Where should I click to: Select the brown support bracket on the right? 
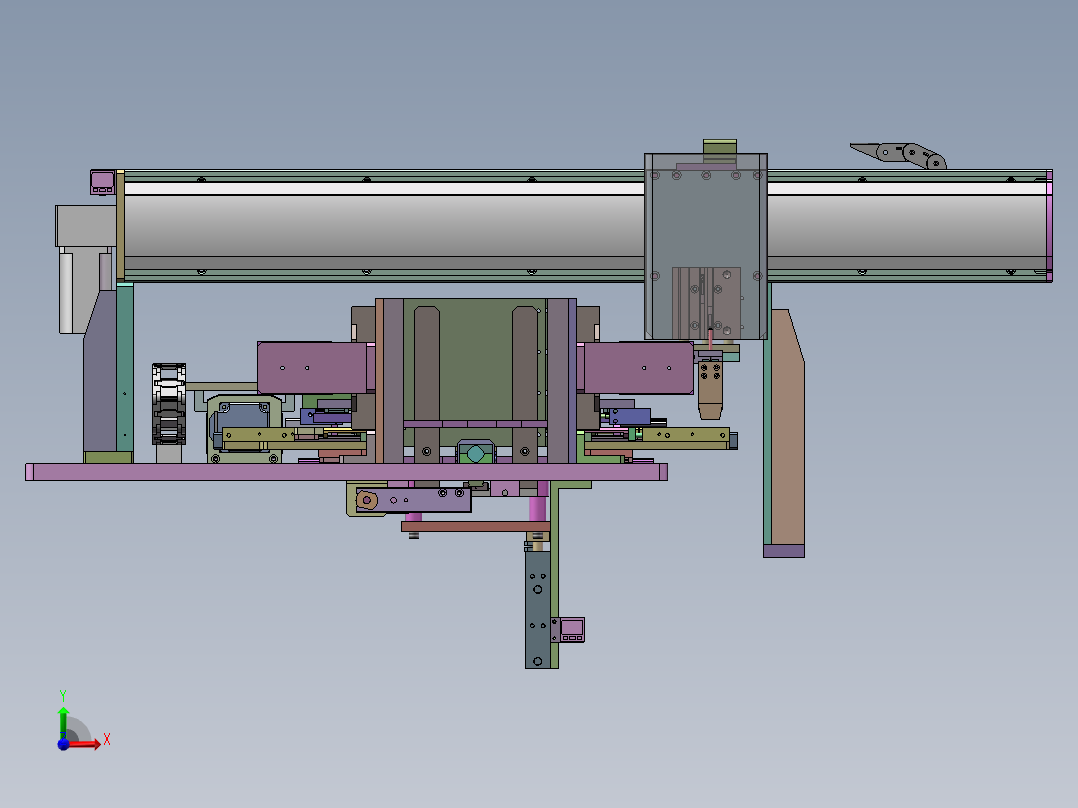pyautogui.click(x=787, y=426)
